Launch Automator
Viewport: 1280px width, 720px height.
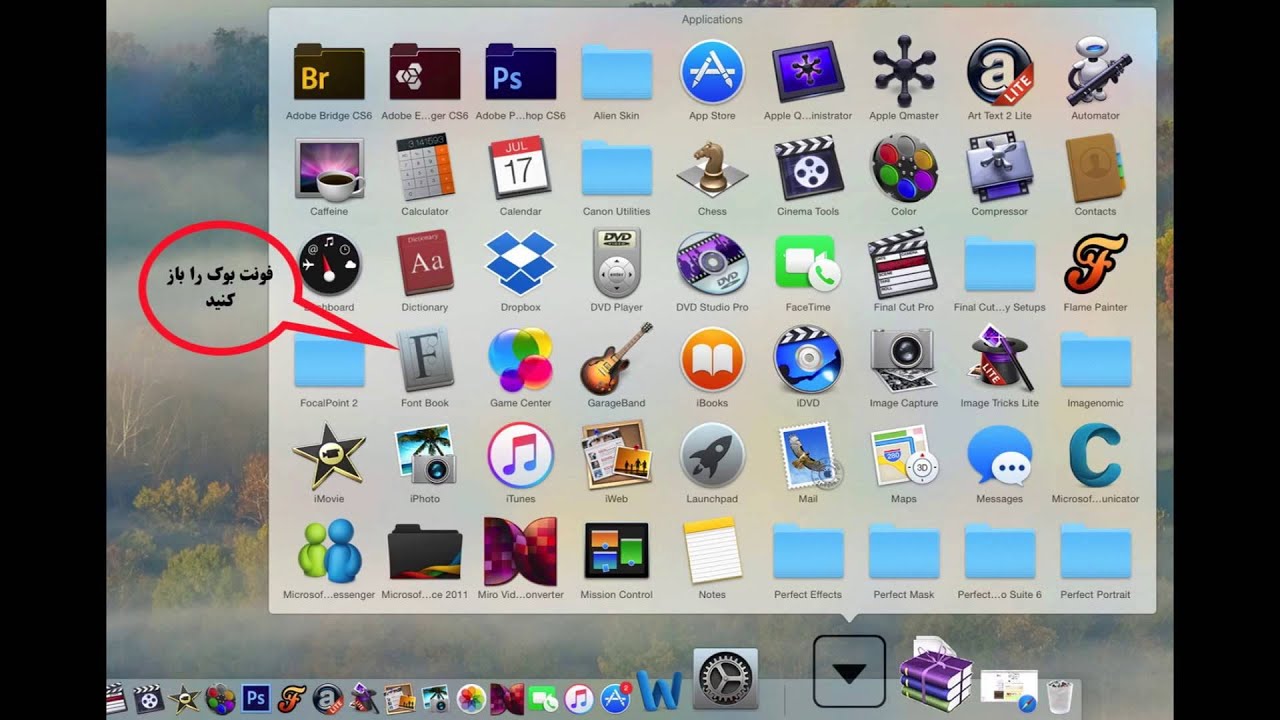tap(1096, 72)
